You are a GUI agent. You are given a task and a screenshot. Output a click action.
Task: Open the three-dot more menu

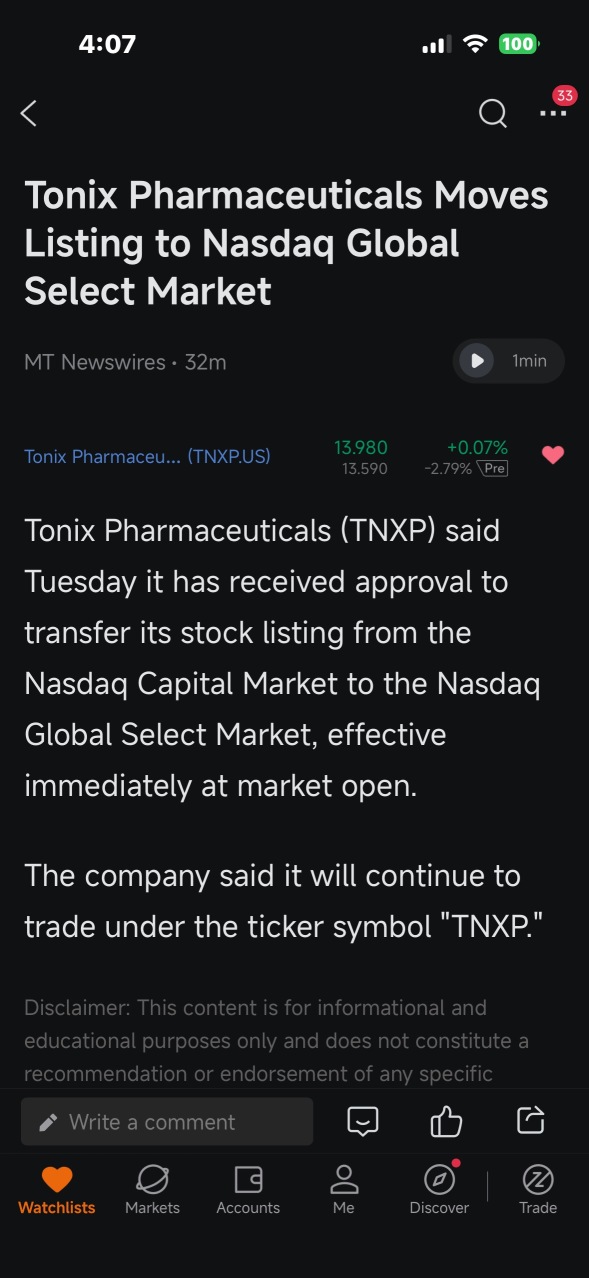coord(552,114)
